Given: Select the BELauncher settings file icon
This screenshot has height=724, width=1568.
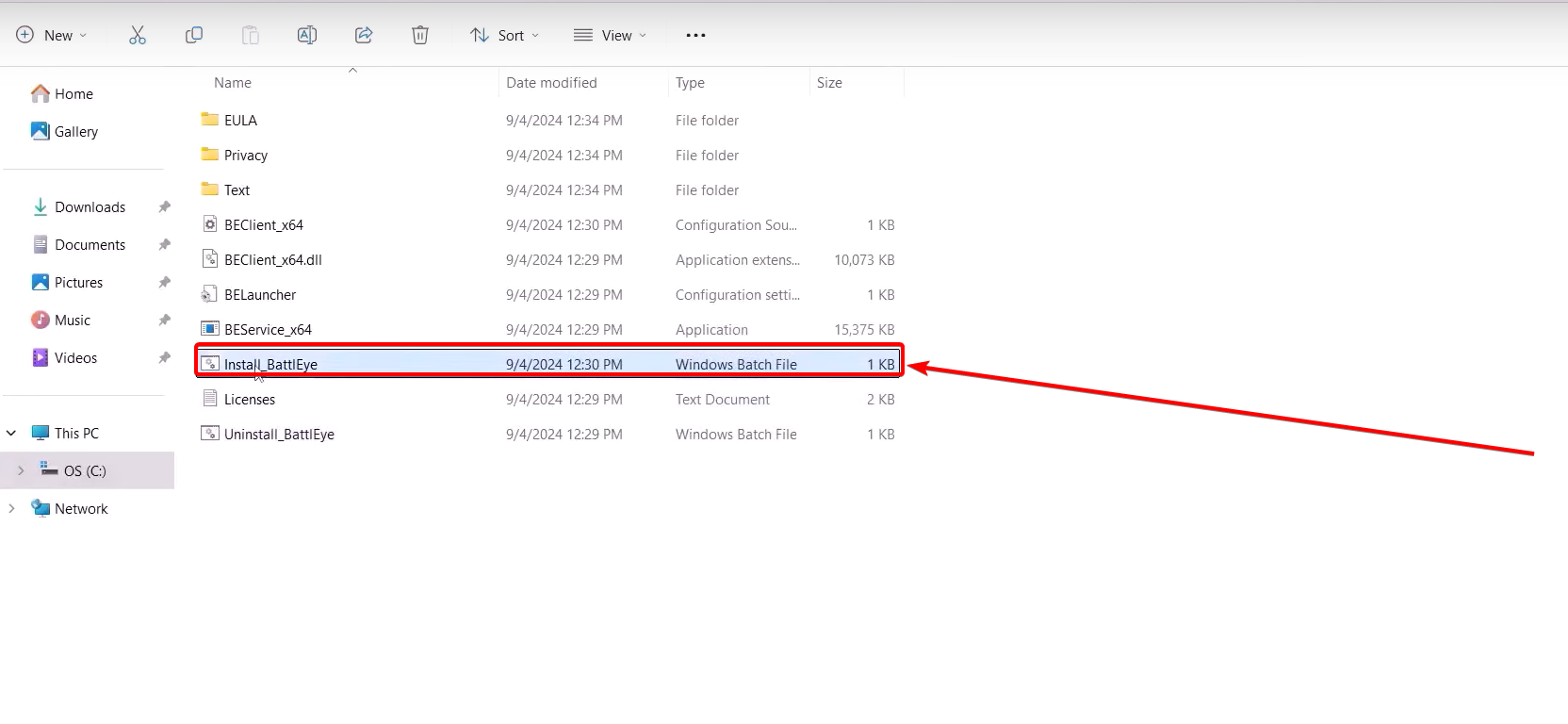Looking at the screenshot, I should 210,293.
